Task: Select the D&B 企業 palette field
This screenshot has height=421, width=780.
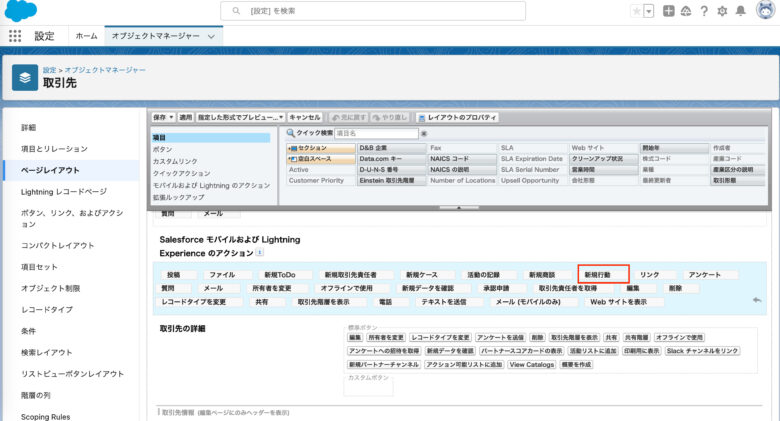Action: pyautogui.click(x=391, y=148)
